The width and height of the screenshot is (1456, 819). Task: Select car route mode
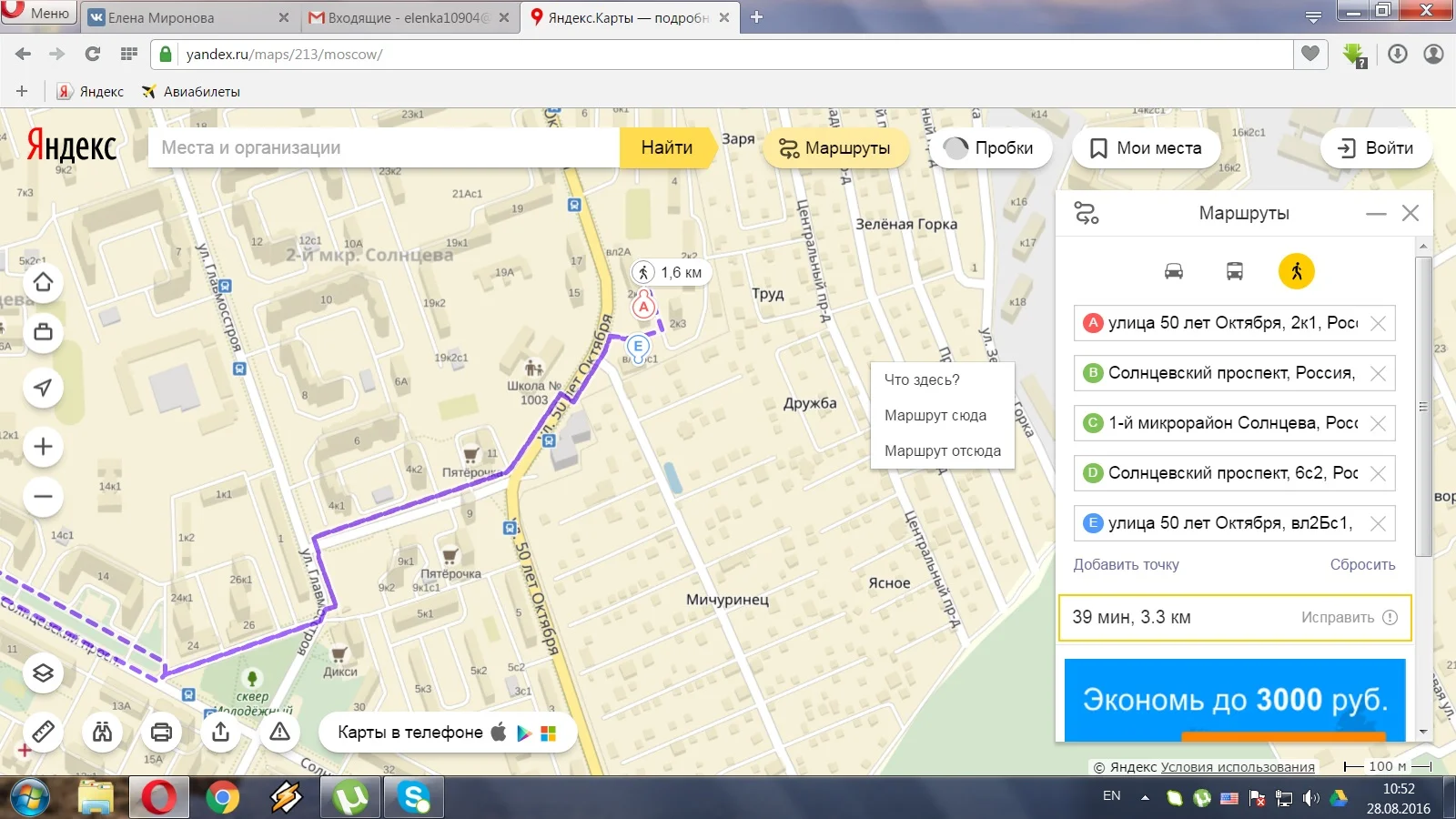[1174, 271]
